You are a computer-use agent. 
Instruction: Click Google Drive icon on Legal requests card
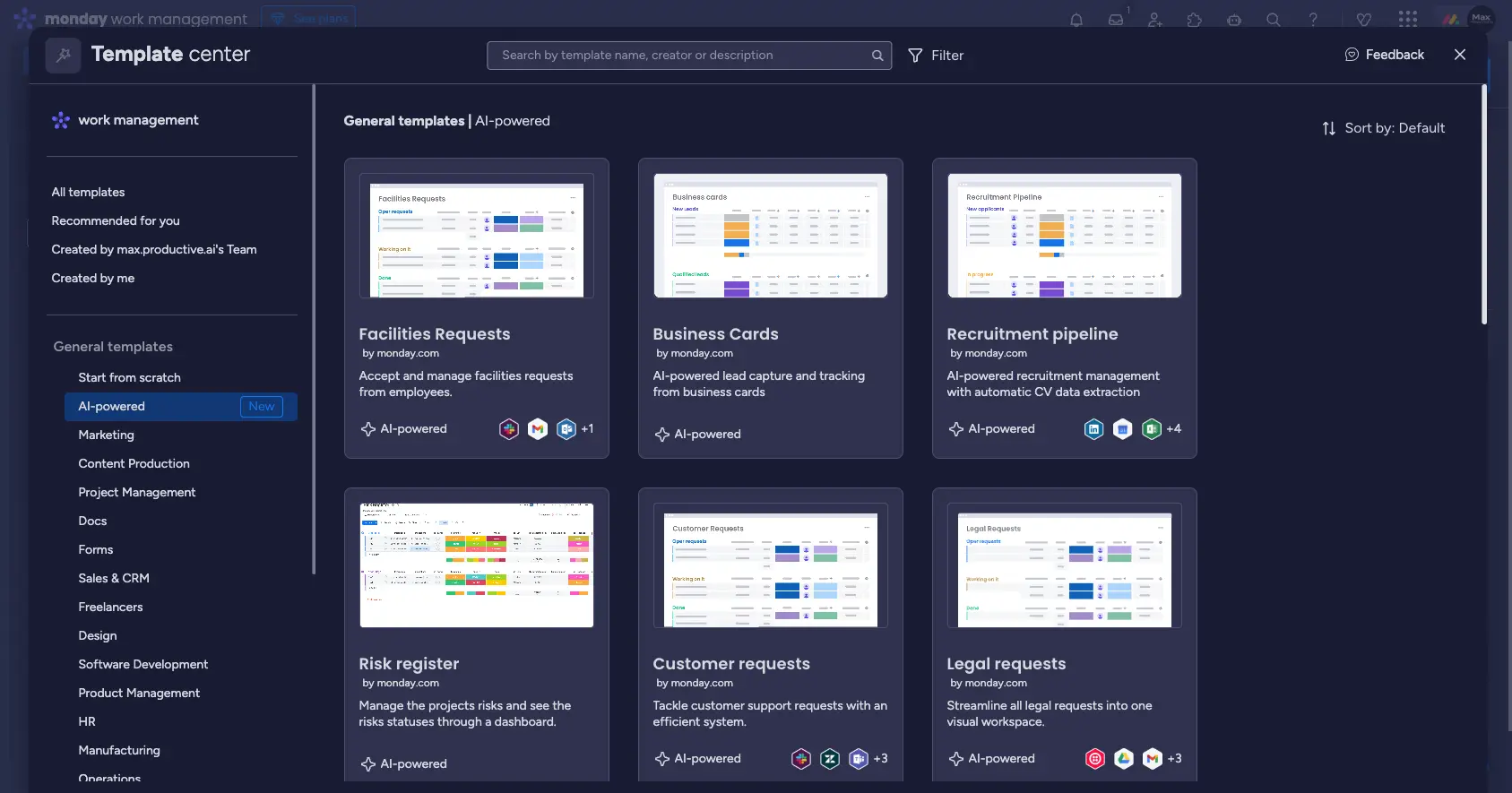[1124, 759]
